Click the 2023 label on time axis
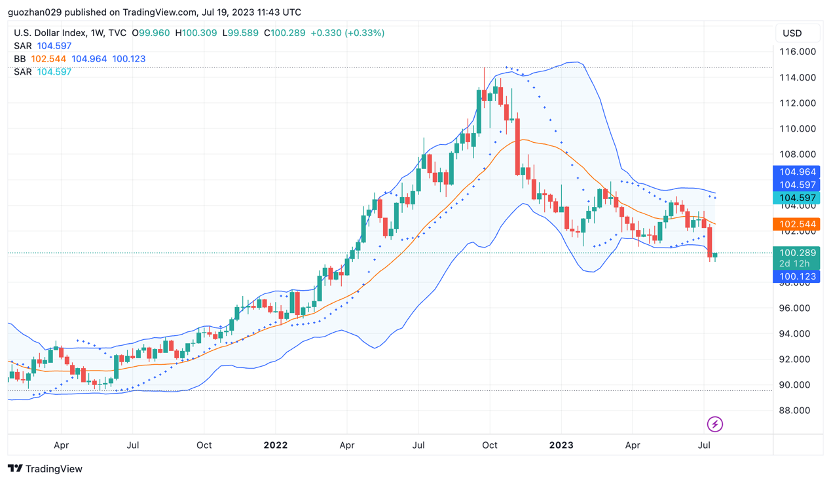 (561, 445)
